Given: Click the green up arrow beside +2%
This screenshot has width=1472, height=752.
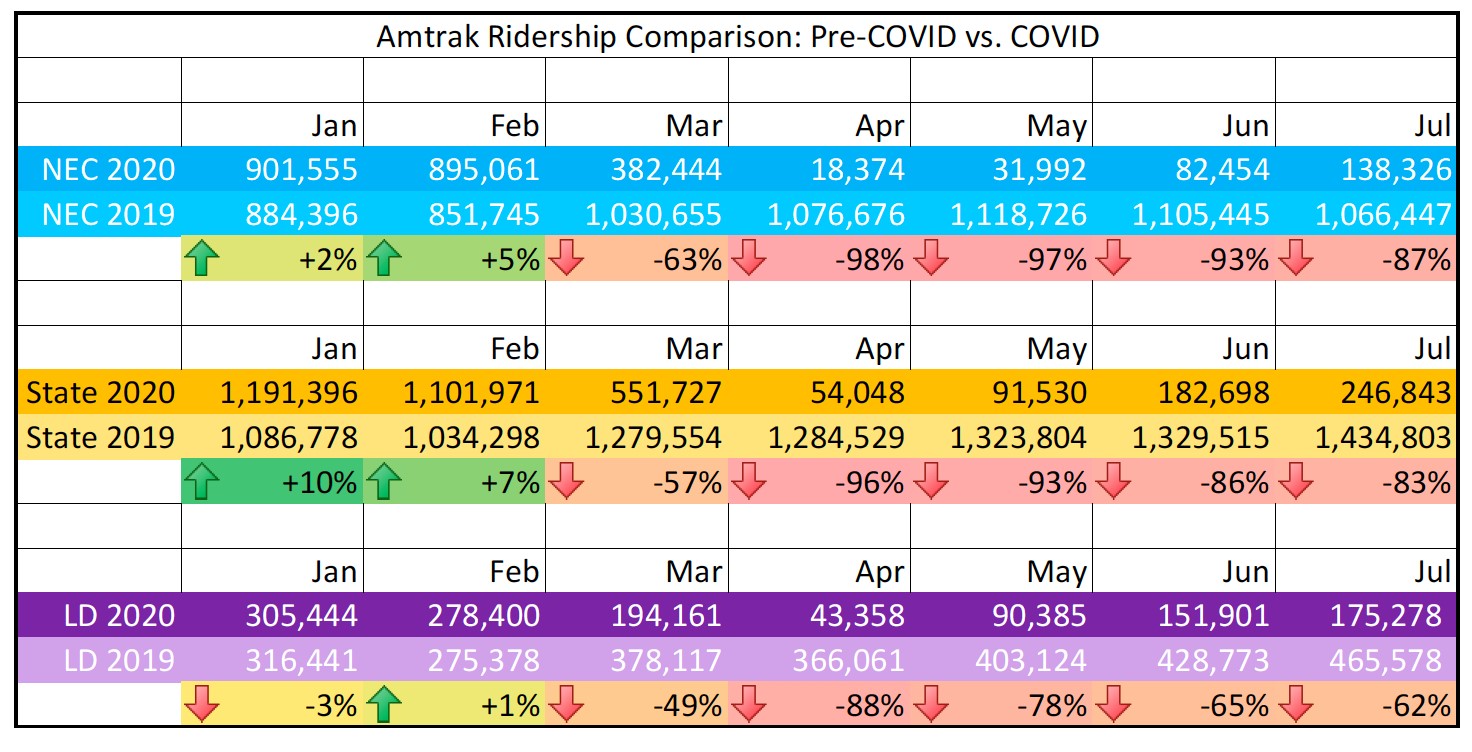Looking at the screenshot, I should click(x=203, y=261).
